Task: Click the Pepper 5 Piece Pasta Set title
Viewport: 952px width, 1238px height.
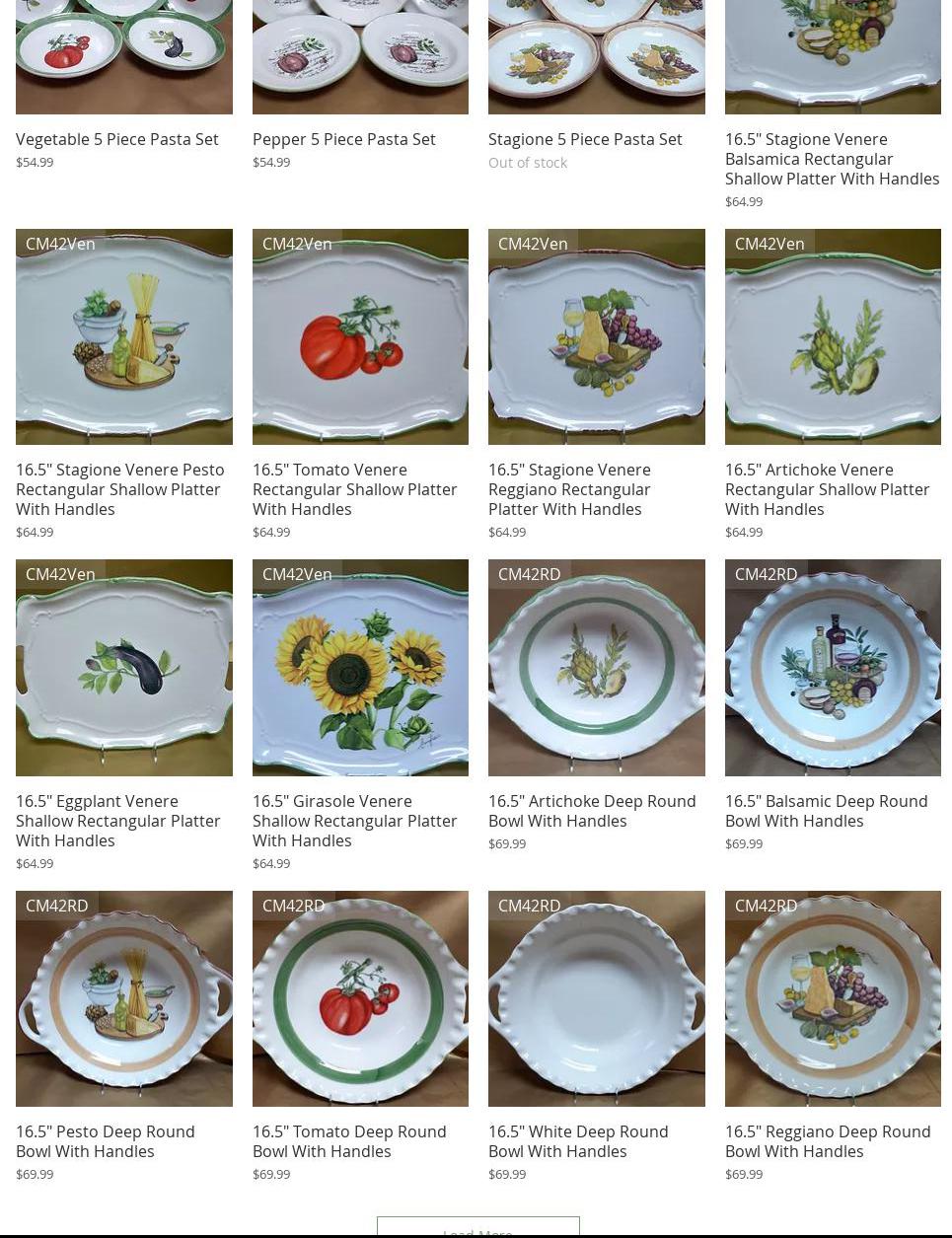Action: (x=343, y=139)
